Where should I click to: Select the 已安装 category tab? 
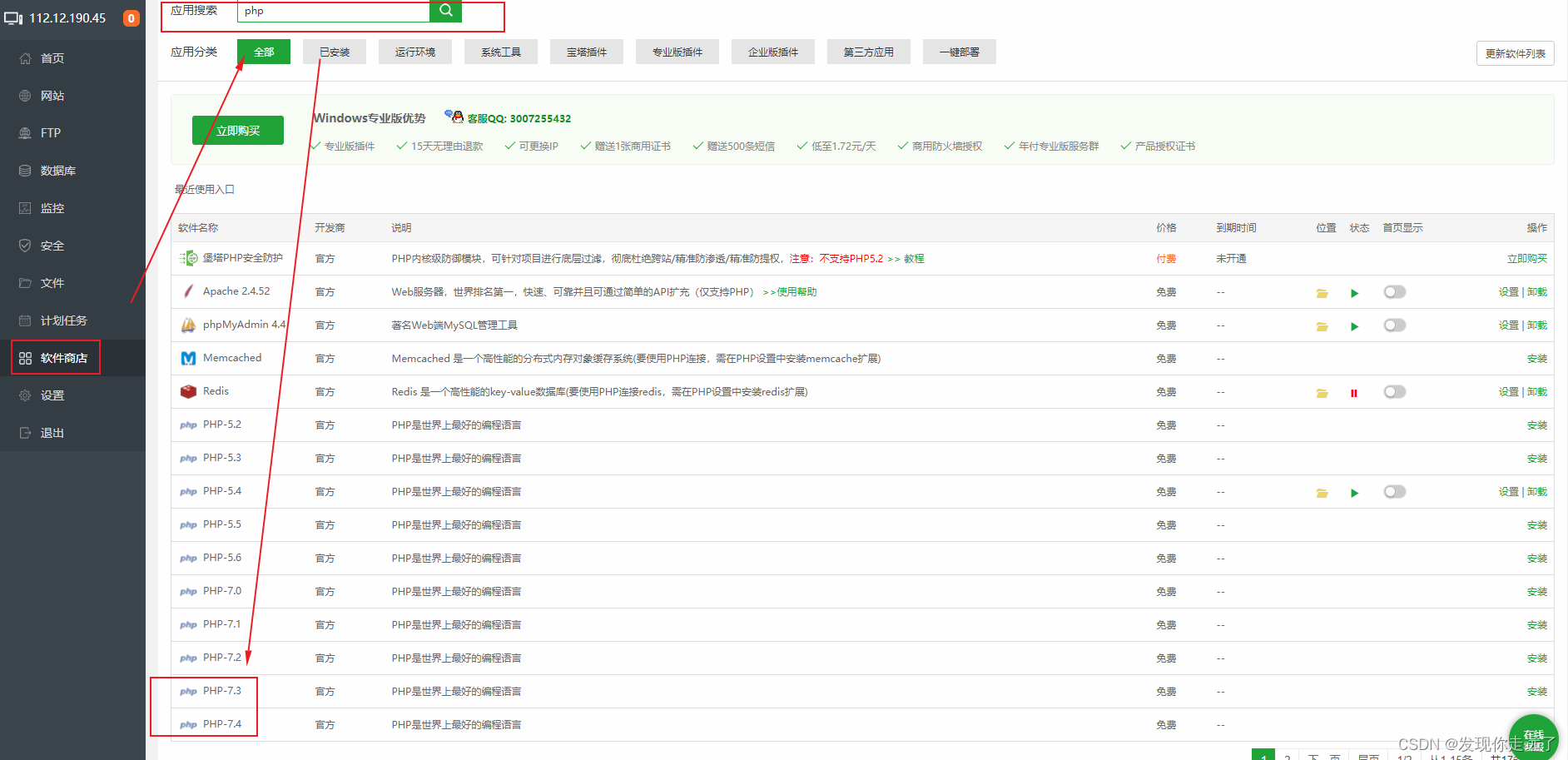335,52
